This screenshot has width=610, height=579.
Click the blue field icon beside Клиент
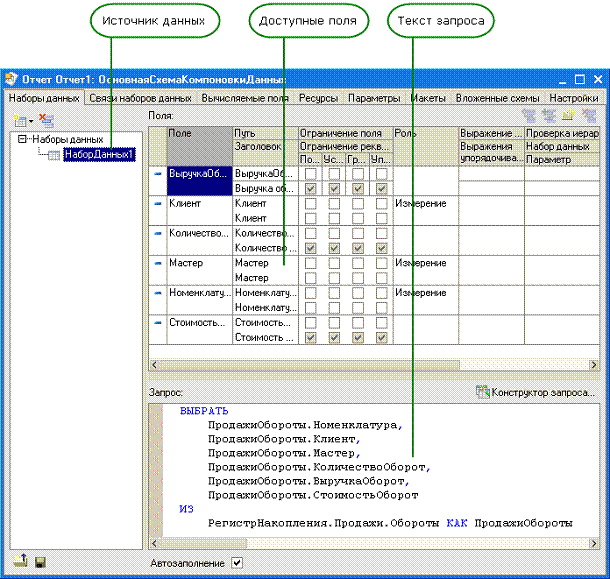coord(157,203)
